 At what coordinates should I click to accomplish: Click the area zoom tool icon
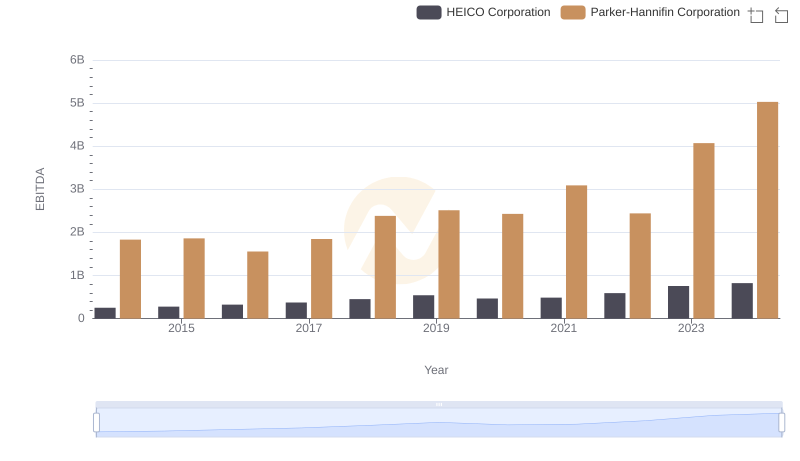pyautogui.click(x=756, y=15)
